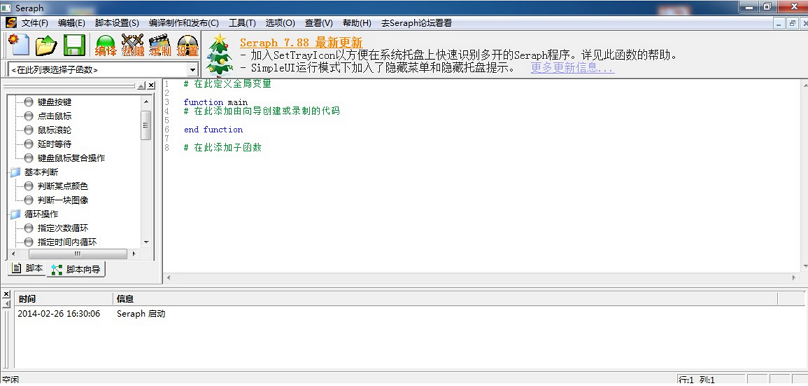
Task: Close the left wizard panel
Action: point(150,86)
